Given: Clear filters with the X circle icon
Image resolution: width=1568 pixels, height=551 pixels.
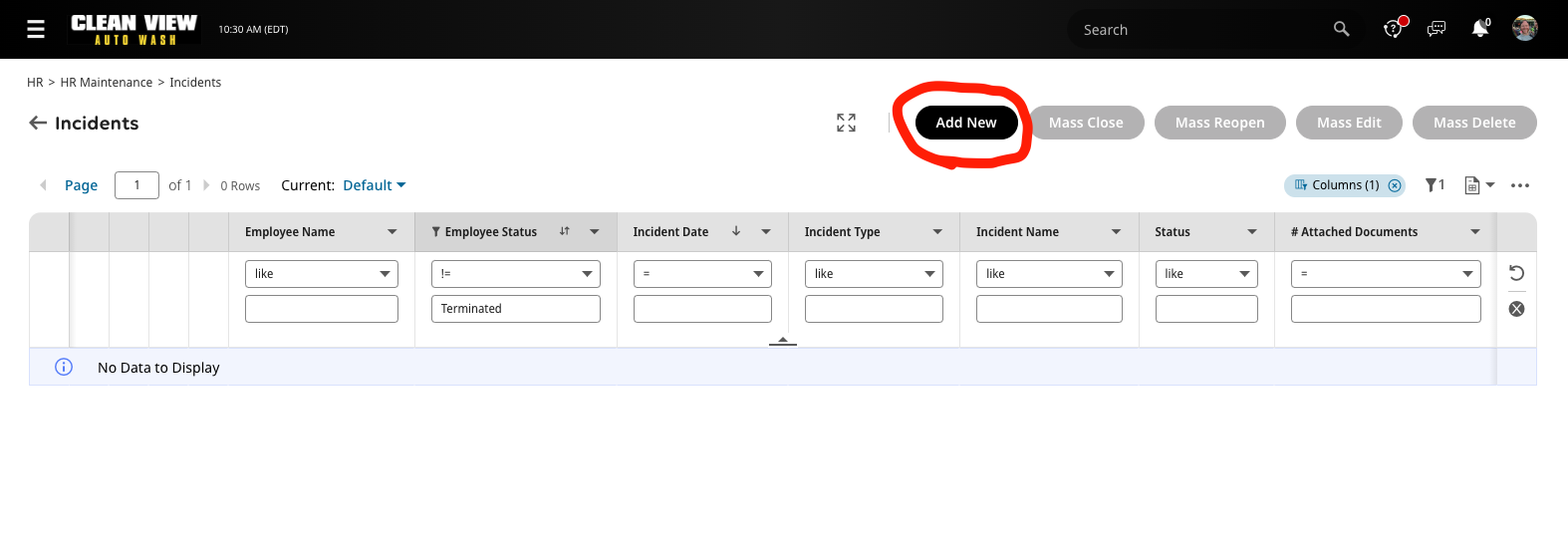Looking at the screenshot, I should click(1516, 309).
